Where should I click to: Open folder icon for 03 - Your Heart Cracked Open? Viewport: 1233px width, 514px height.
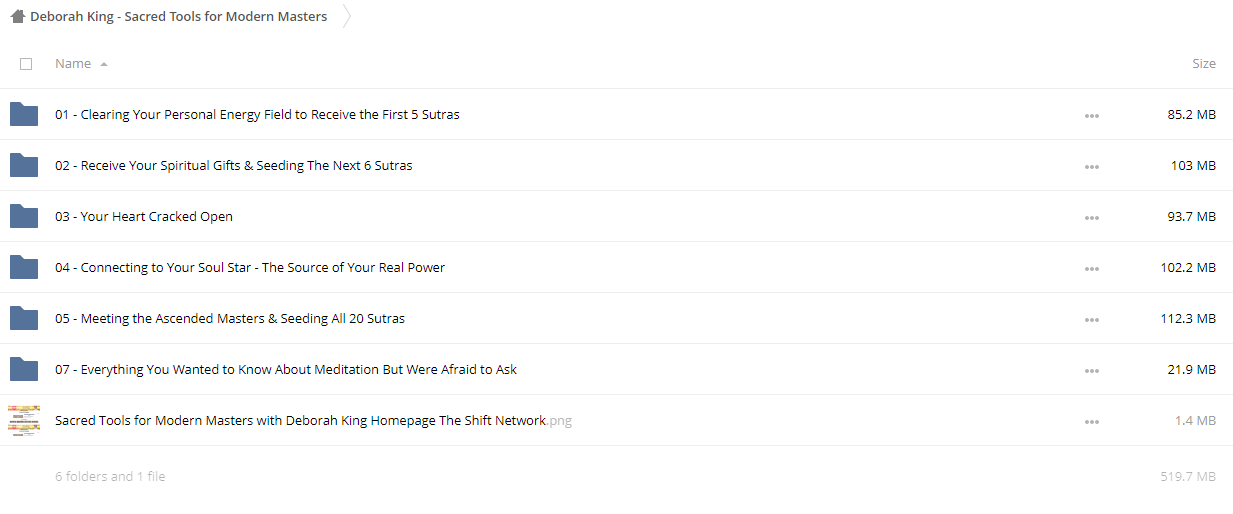24,216
